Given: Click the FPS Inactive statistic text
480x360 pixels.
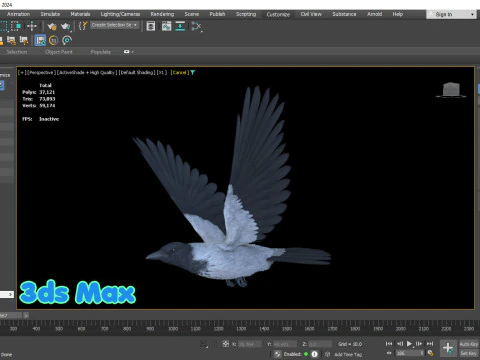Looking at the screenshot, I should pos(40,119).
